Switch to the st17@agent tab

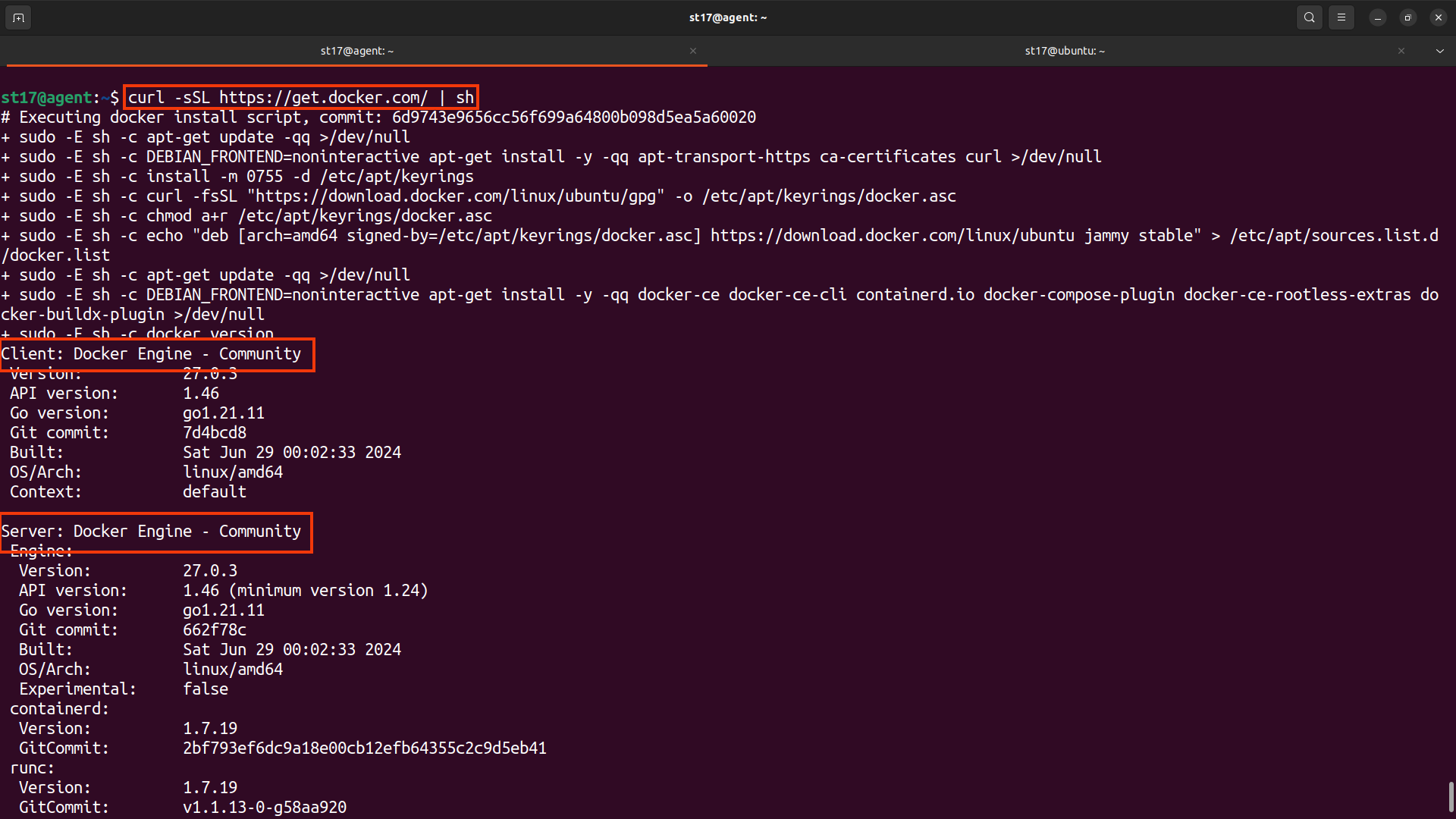pos(356,51)
